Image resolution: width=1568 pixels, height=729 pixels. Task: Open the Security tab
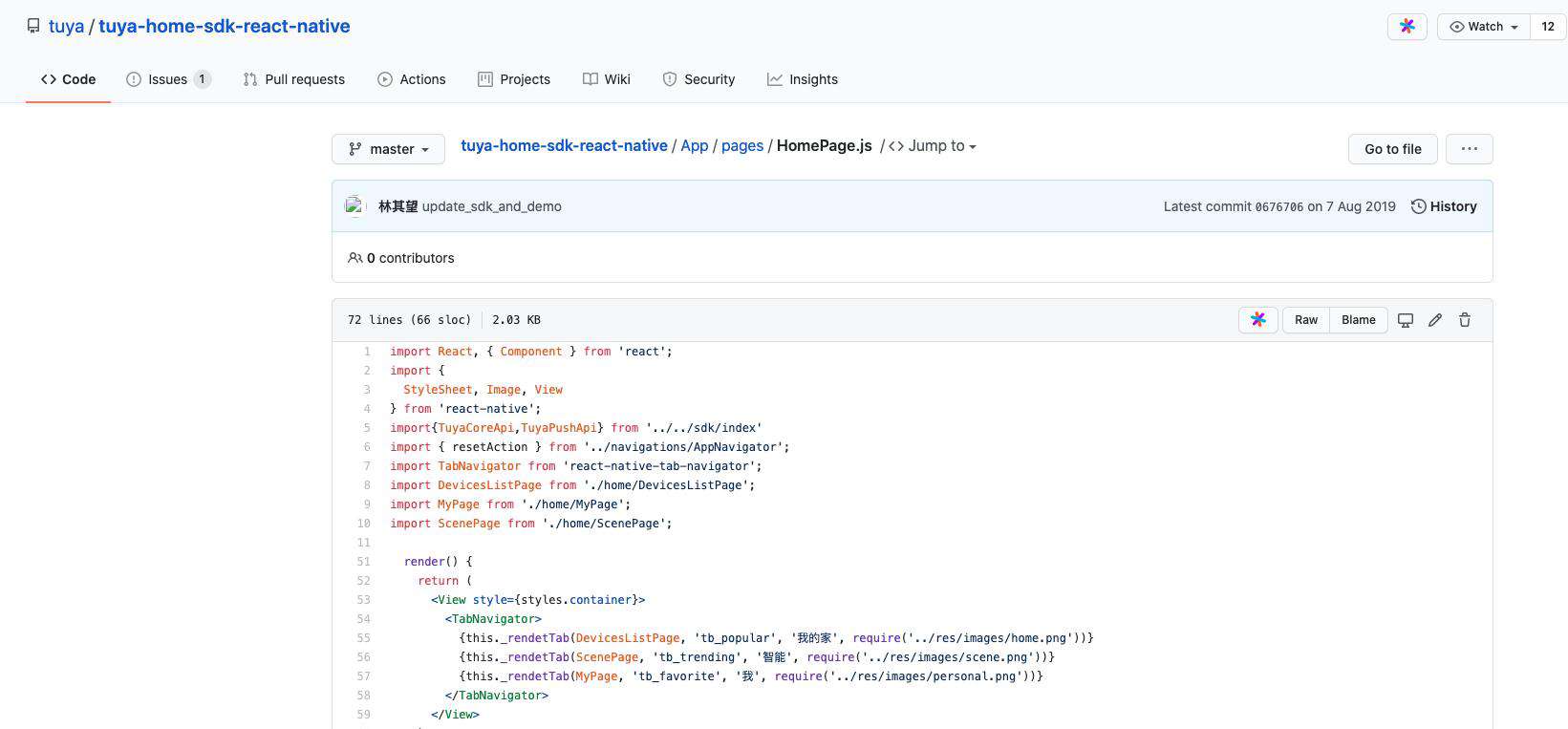click(698, 79)
